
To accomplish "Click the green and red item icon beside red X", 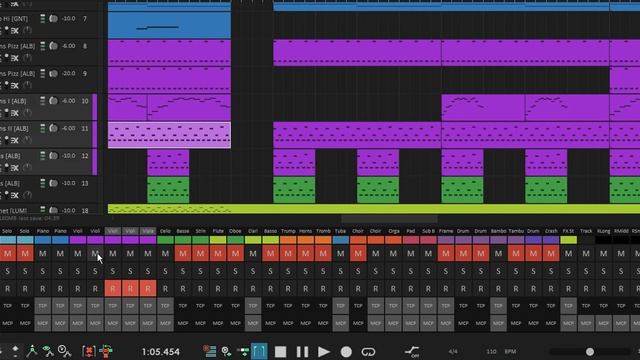I will [x=106, y=351].
